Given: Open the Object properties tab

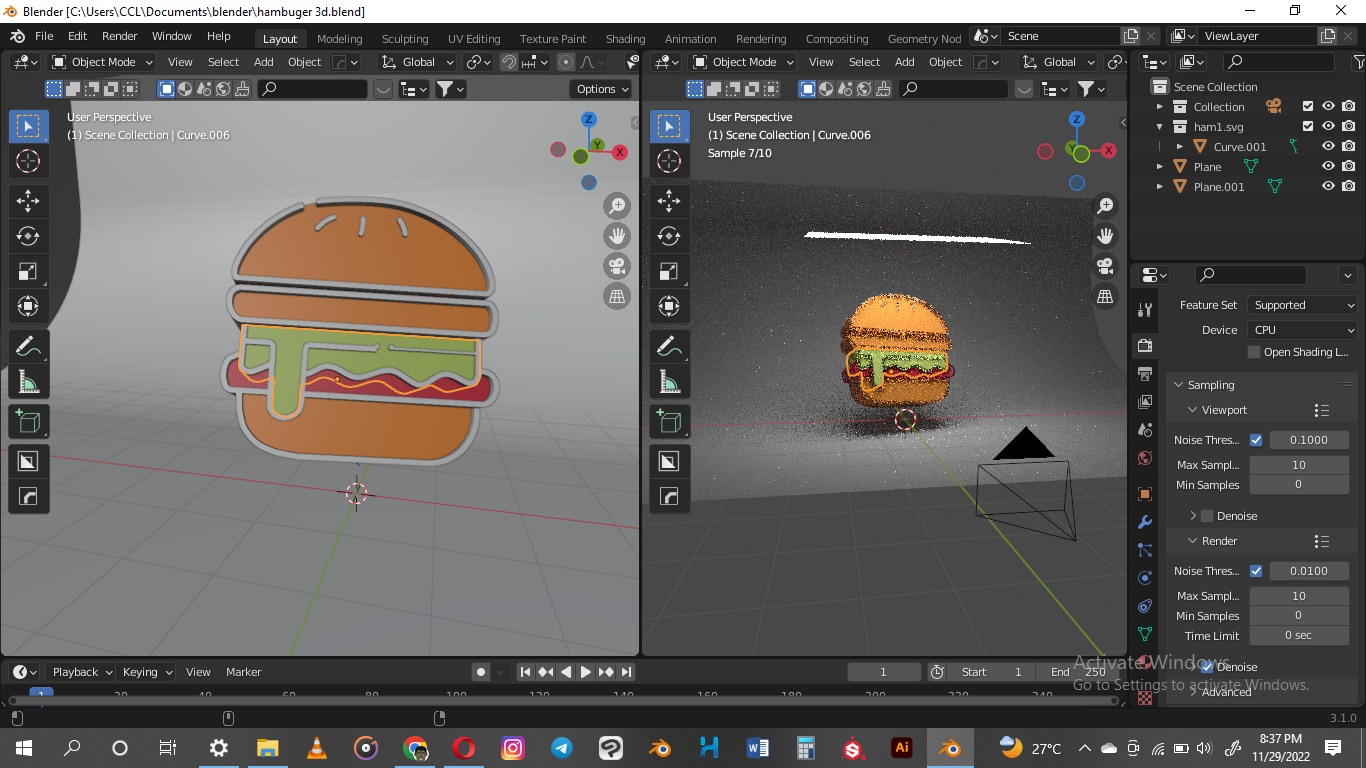Looking at the screenshot, I should pyautogui.click(x=1145, y=494).
